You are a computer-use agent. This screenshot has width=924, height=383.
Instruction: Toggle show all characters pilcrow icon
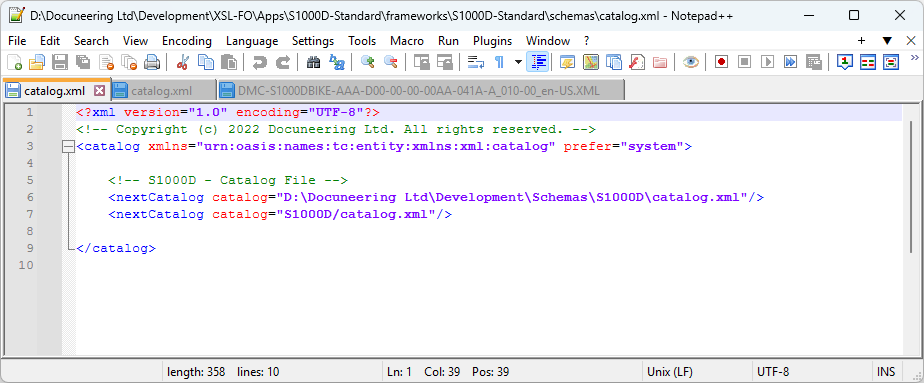[x=499, y=62]
